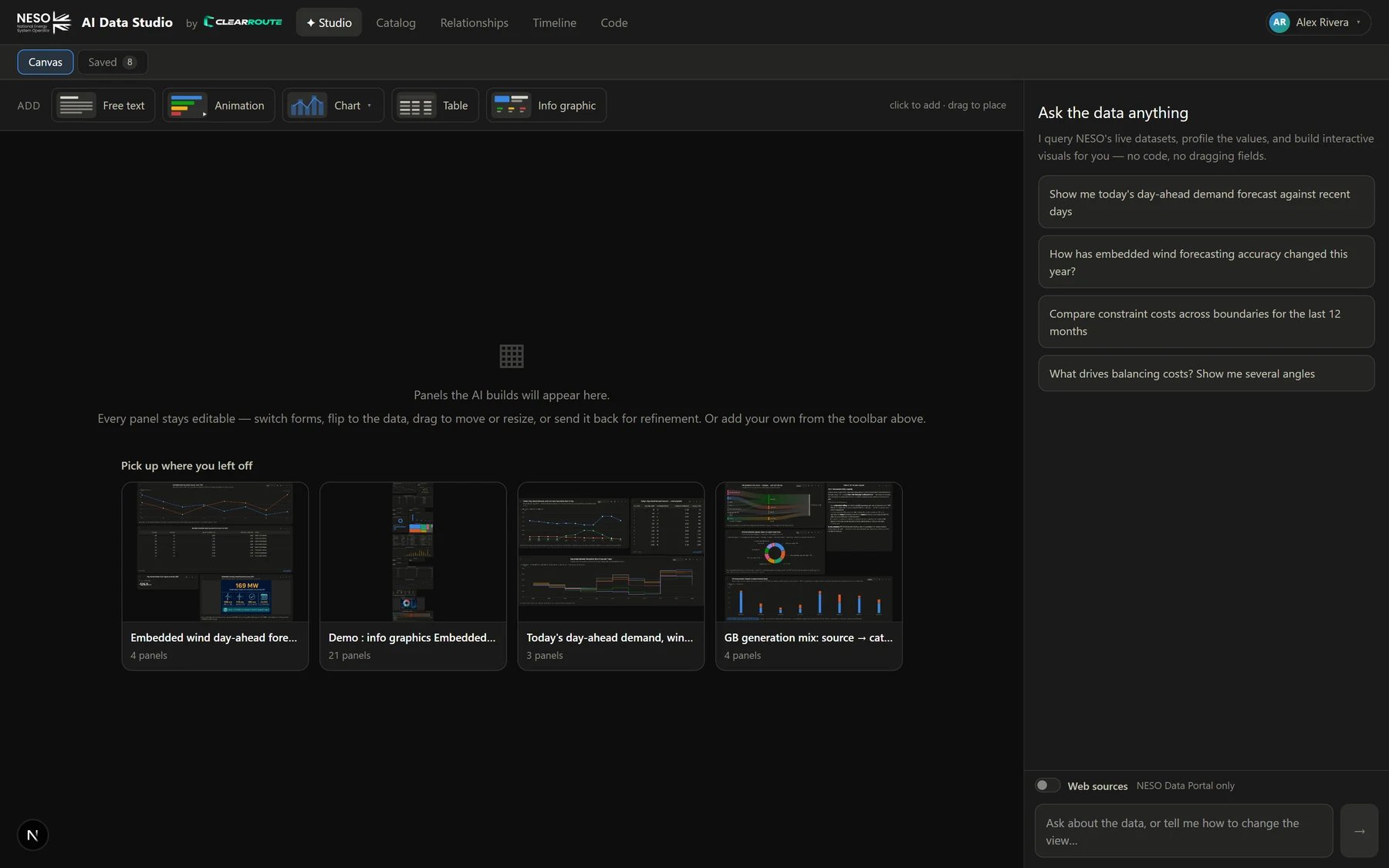Click the AI Data Studio title

coord(127,22)
